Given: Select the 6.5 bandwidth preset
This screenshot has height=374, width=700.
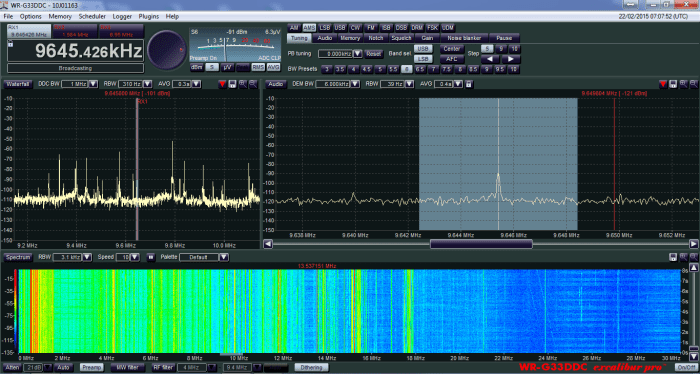Looking at the screenshot, I should click(x=420, y=69).
